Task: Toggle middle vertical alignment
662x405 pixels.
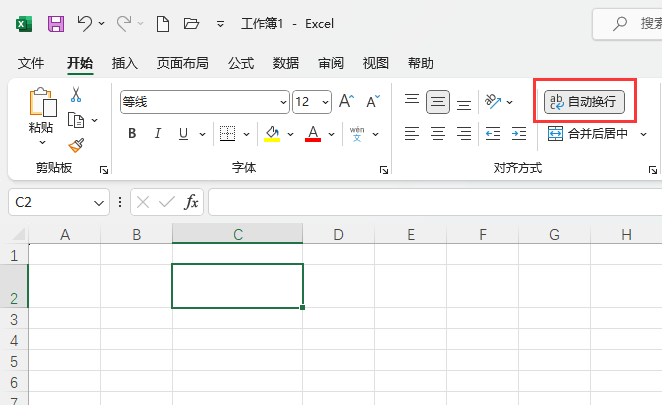Action: click(x=438, y=102)
